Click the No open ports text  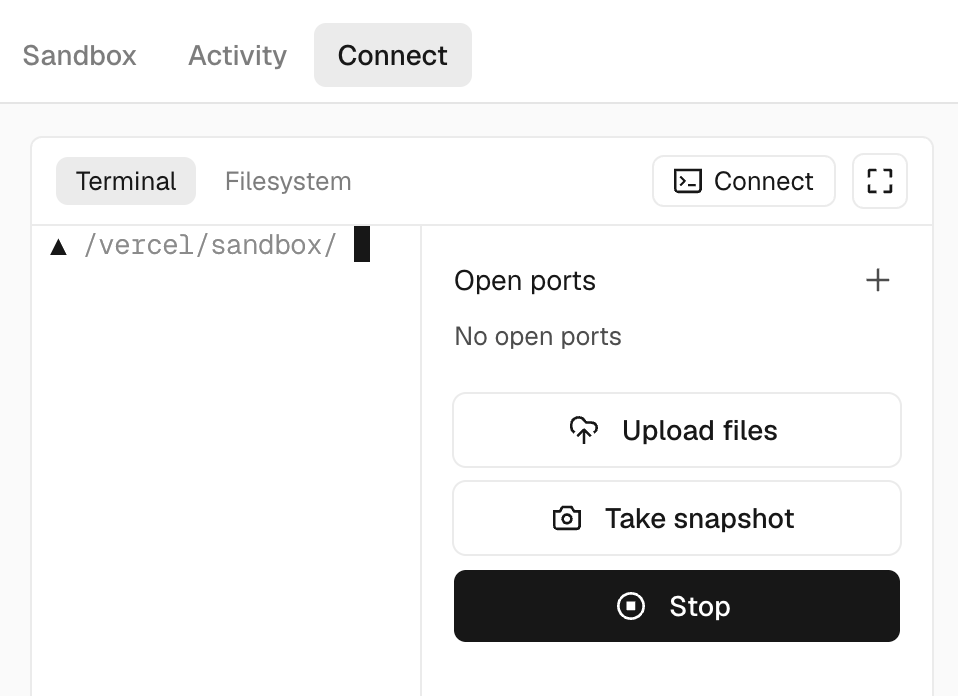click(x=538, y=337)
